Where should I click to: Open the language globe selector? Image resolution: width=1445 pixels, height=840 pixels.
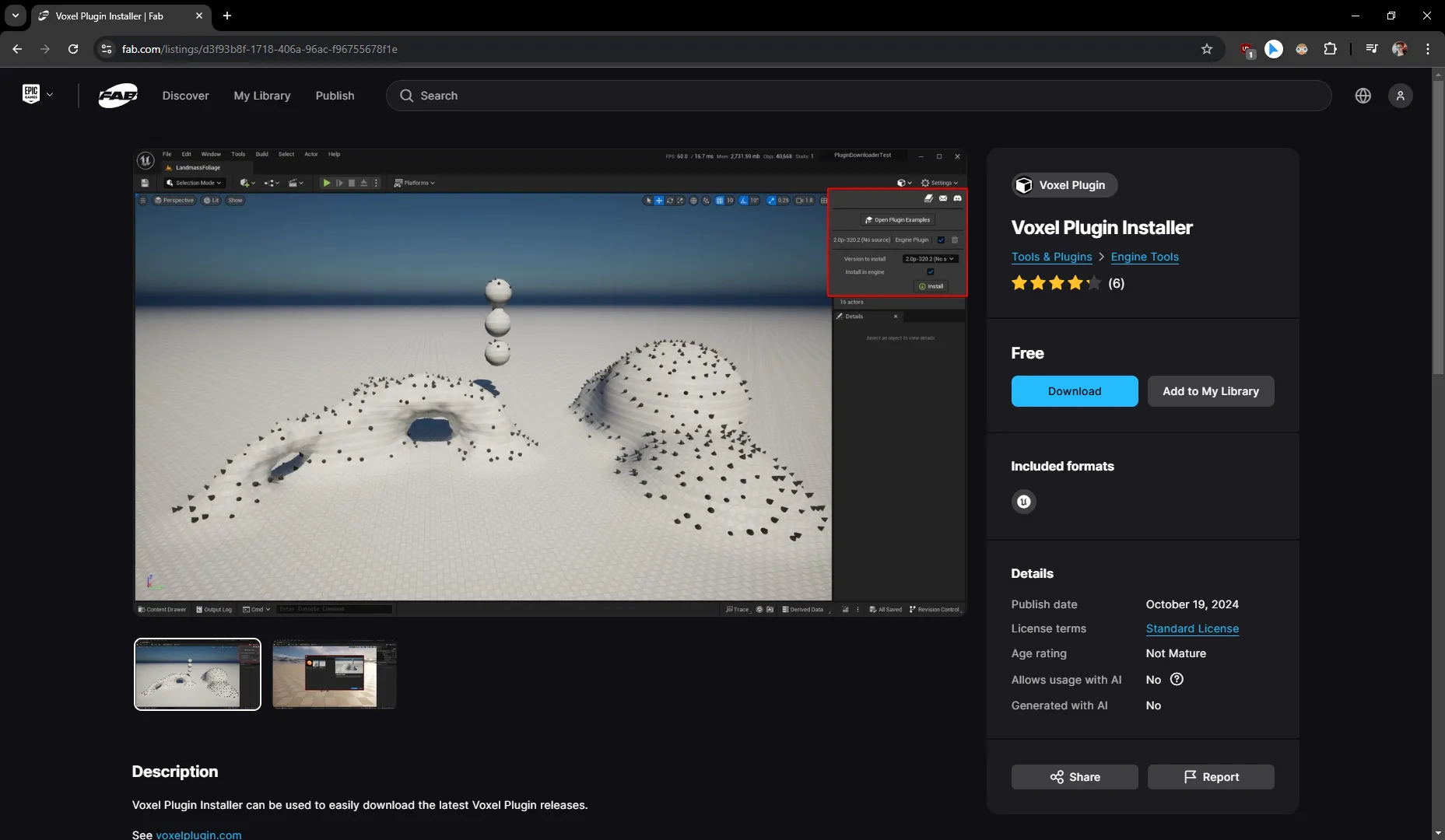pyautogui.click(x=1363, y=95)
